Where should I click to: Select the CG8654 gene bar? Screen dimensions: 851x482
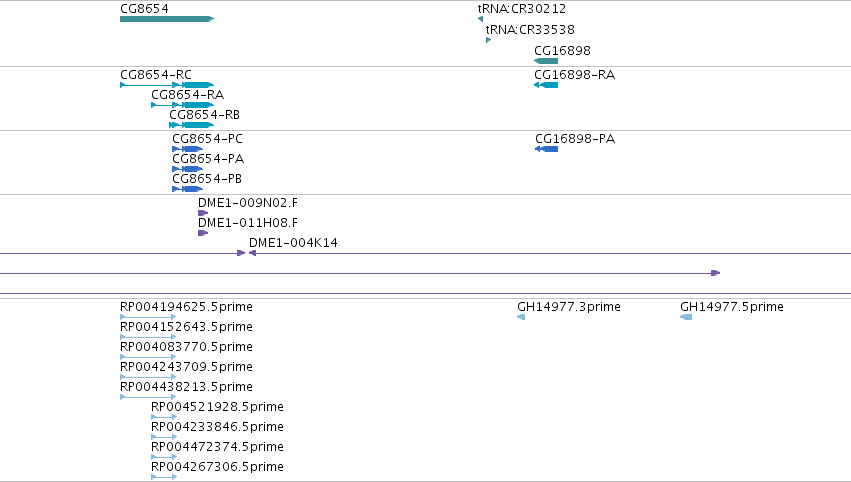click(x=167, y=19)
